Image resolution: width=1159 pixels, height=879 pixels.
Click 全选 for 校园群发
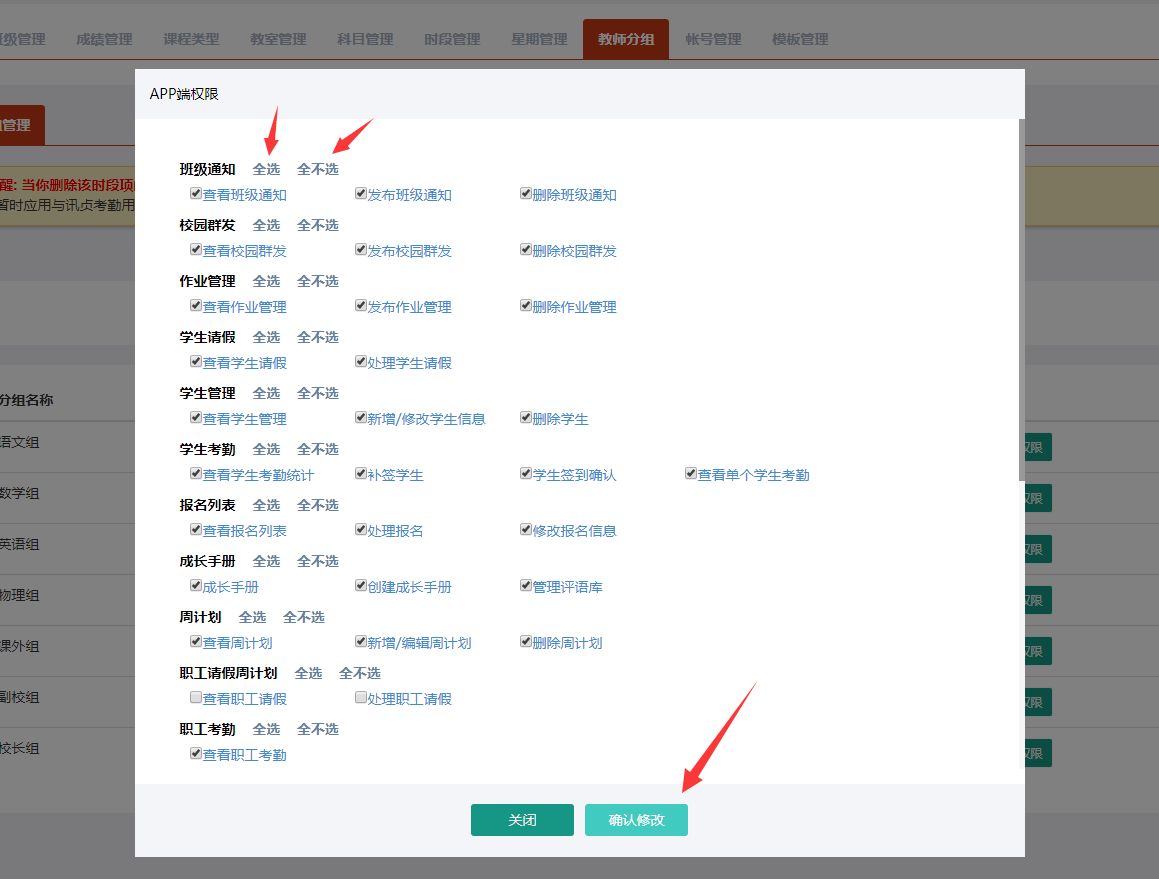pyautogui.click(x=266, y=225)
